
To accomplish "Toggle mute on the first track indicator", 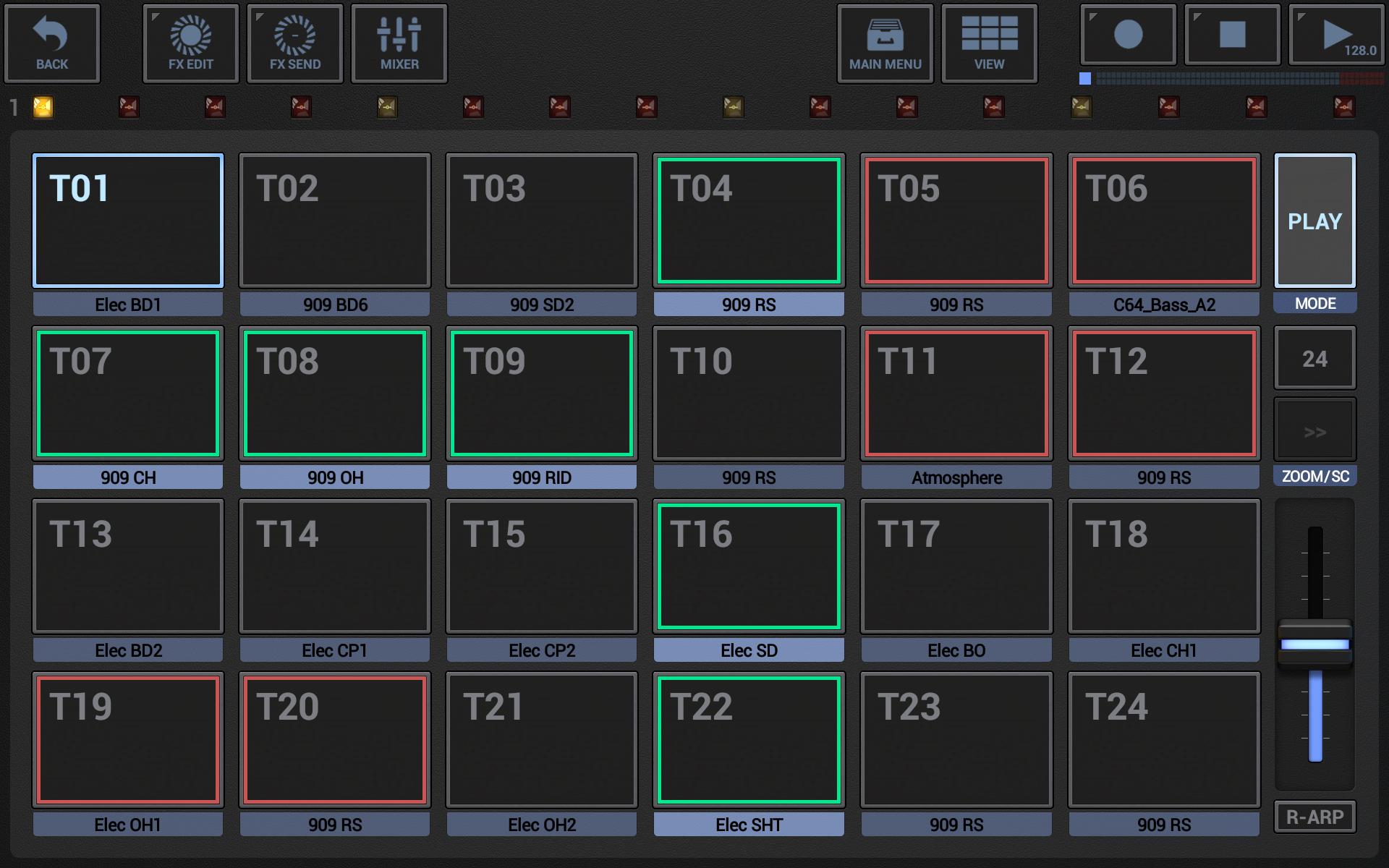I will coord(43,106).
